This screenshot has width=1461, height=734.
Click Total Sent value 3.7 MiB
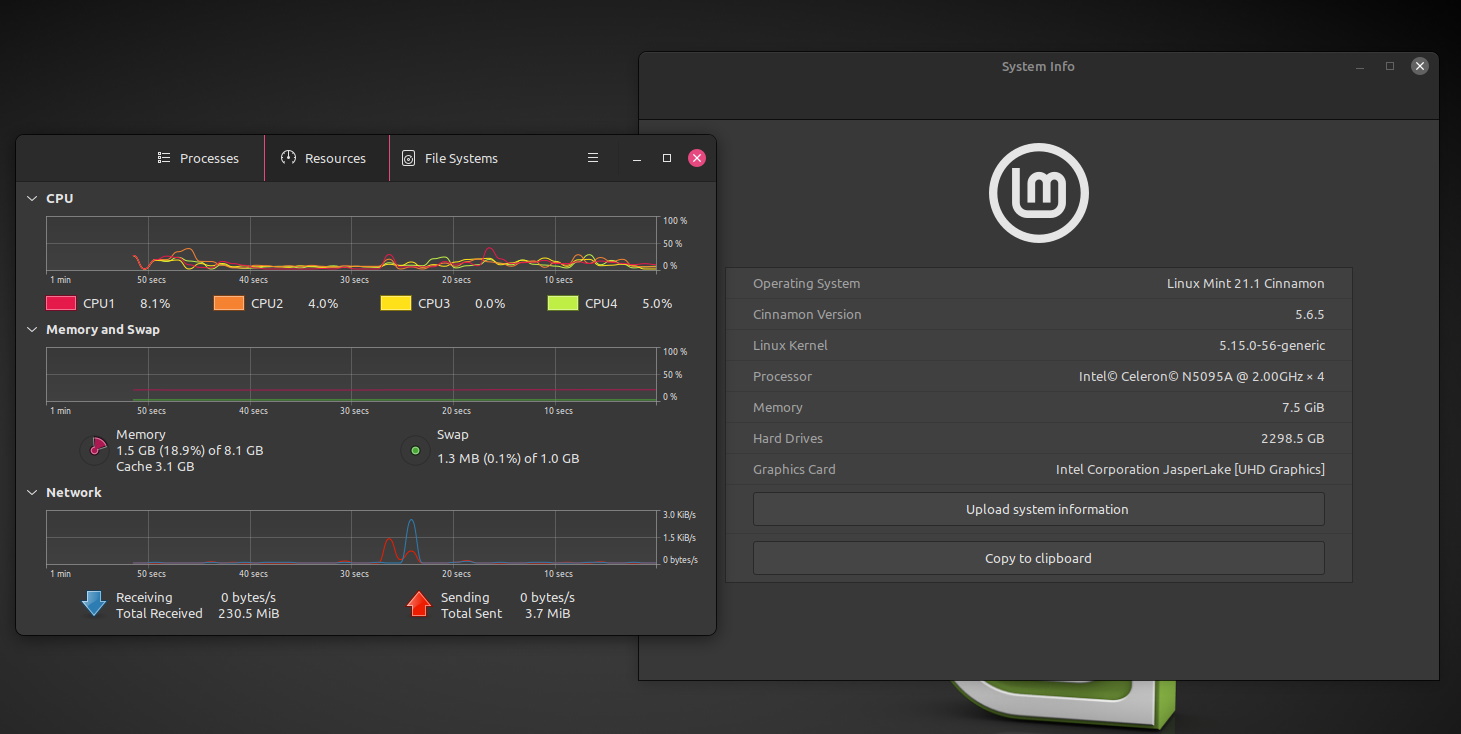coord(547,613)
